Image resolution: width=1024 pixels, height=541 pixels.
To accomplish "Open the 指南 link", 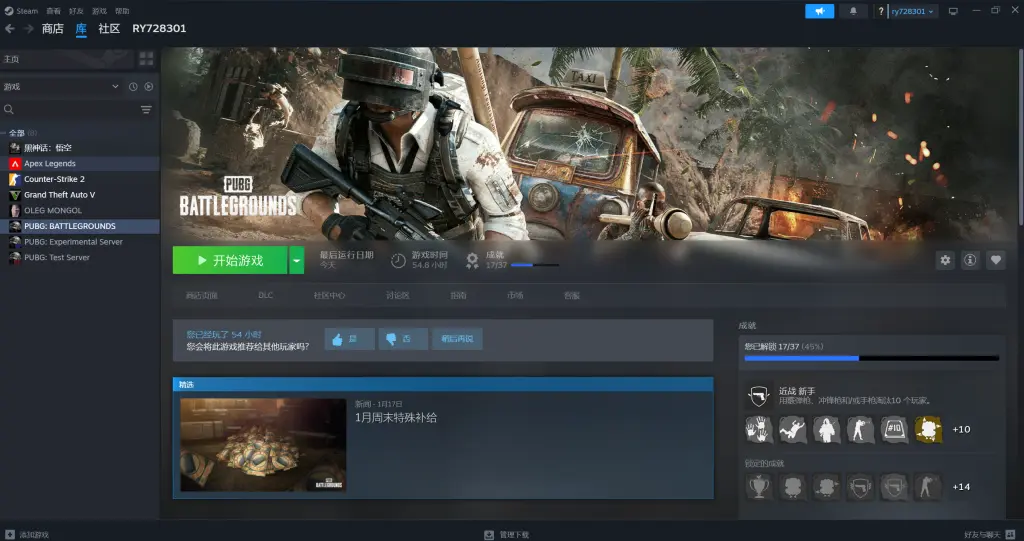I will pyautogui.click(x=458, y=296).
